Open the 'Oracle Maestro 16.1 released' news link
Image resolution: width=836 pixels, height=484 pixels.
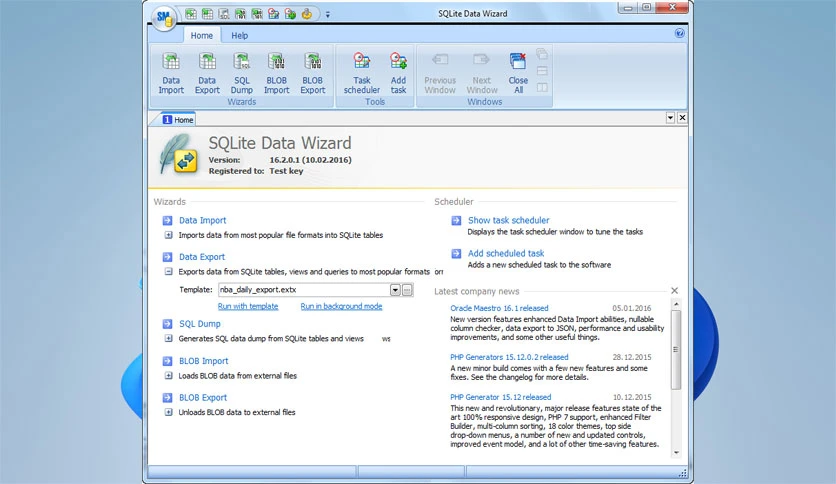coord(499,308)
